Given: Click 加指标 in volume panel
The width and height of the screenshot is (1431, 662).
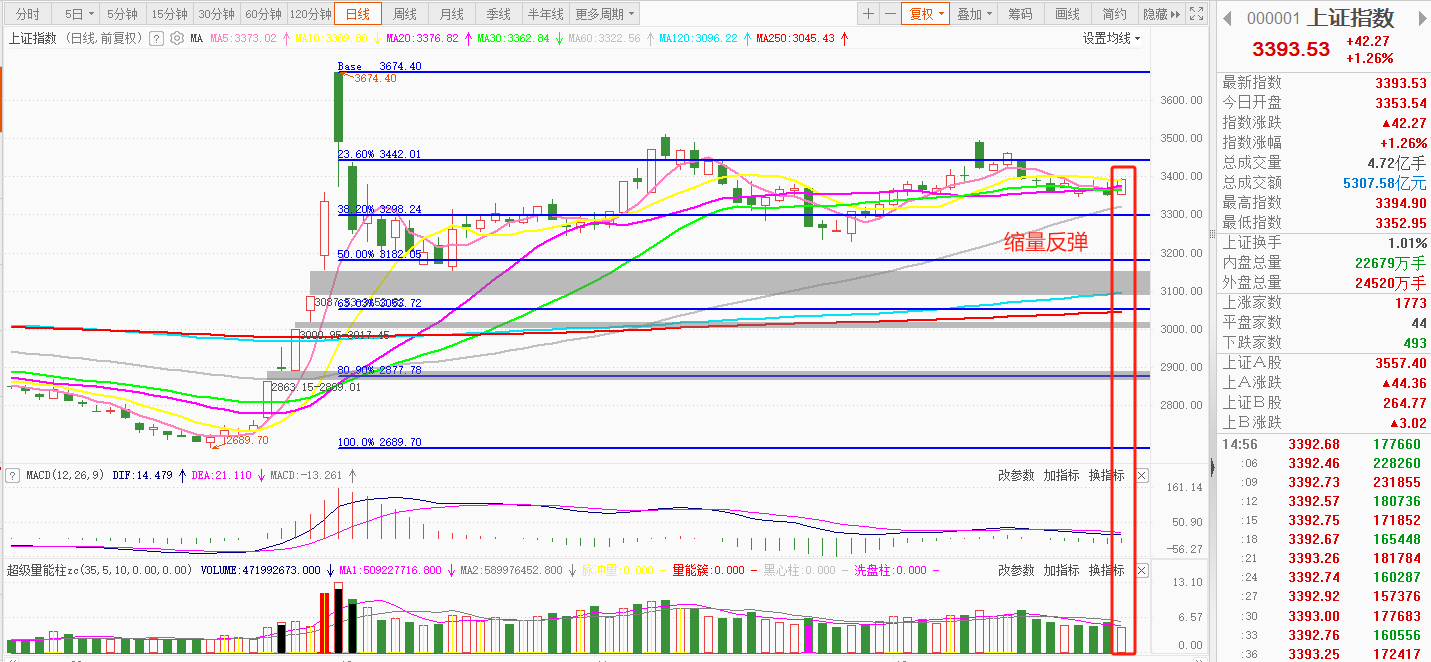Looking at the screenshot, I should tap(1062, 570).
